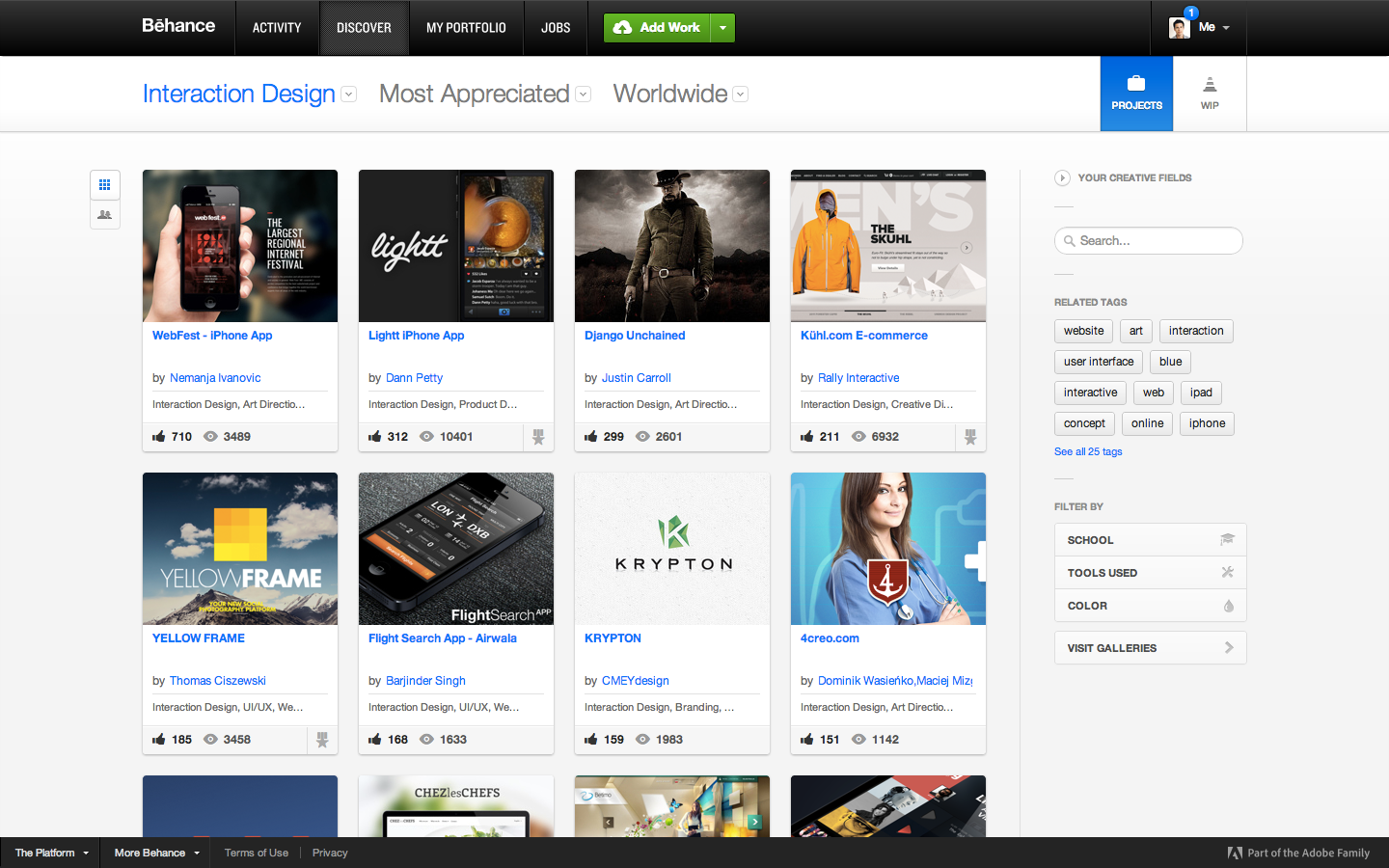Open the Me account dropdown

pos(1214,28)
